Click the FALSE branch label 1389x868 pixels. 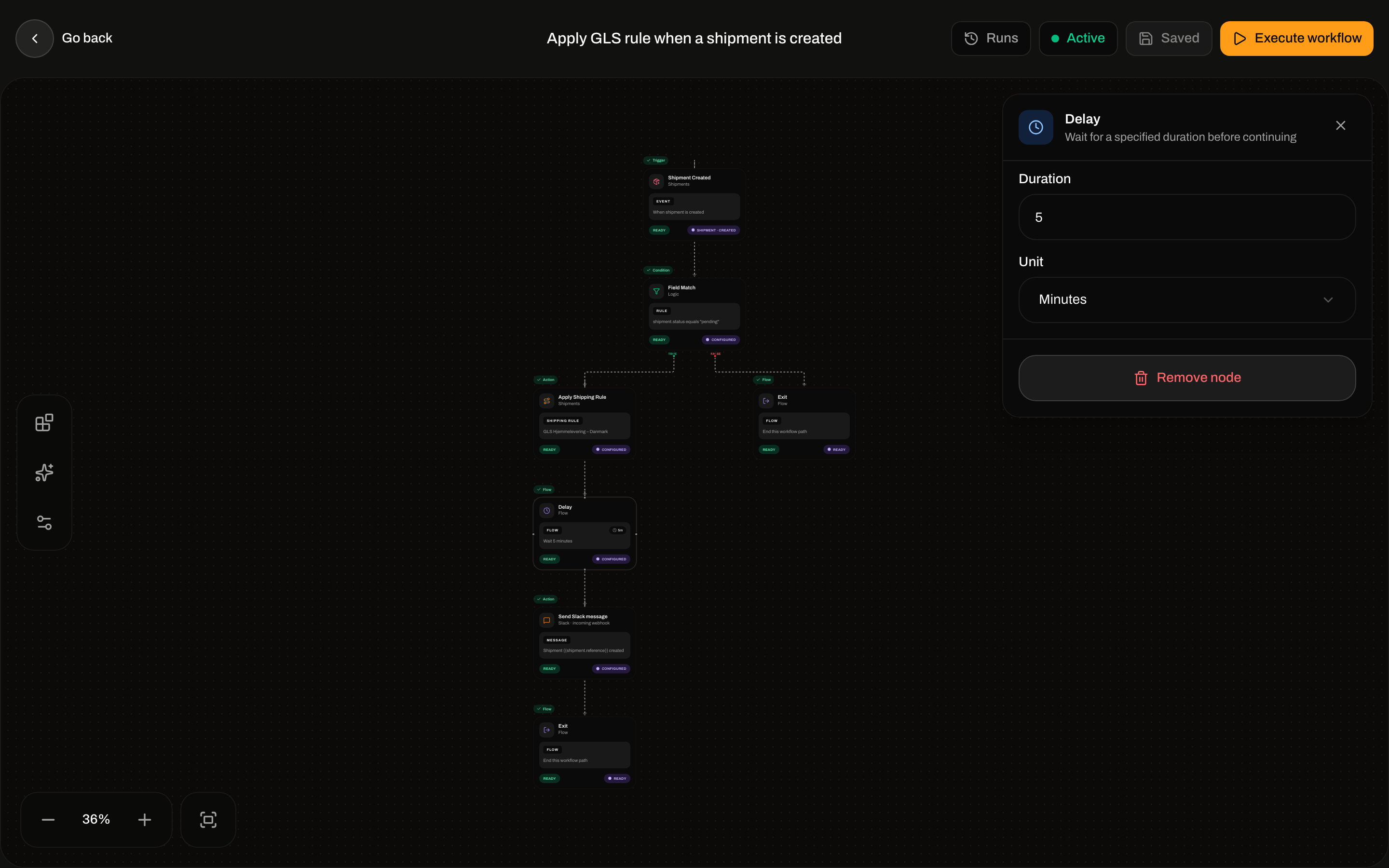coord(715,354)
